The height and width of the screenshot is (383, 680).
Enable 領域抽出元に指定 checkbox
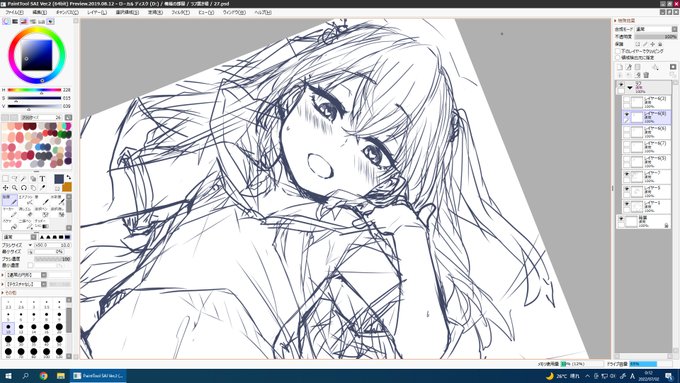point(618,57)
